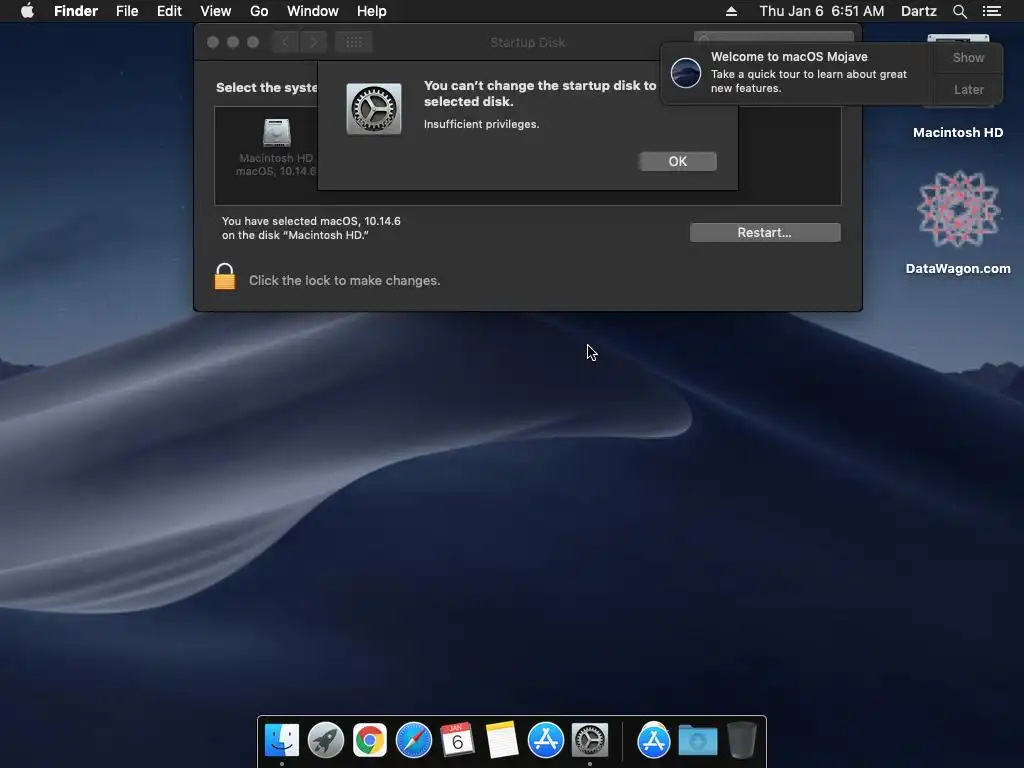Click 'Click the lock to make changes.' text
This screenshot has width=1024, height=768.
(x=344, y=280)
